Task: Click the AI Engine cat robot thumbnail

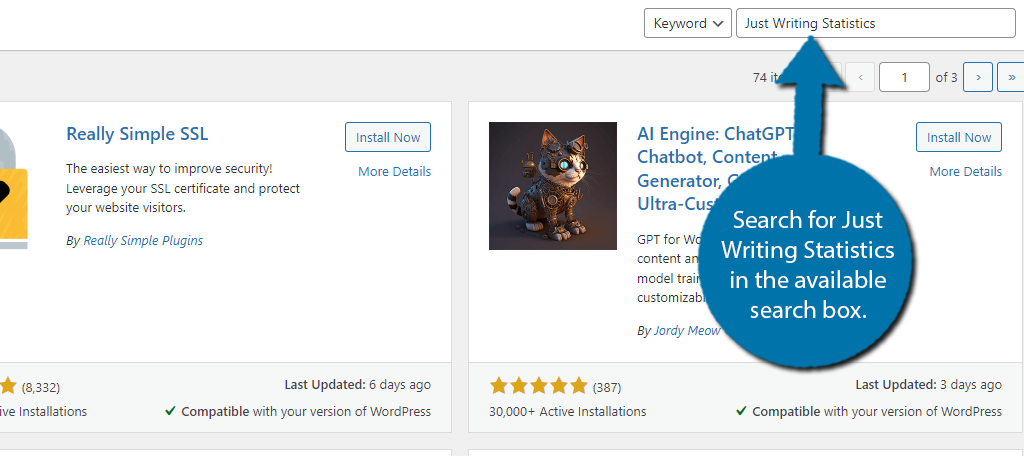Action: coord(552,186)
